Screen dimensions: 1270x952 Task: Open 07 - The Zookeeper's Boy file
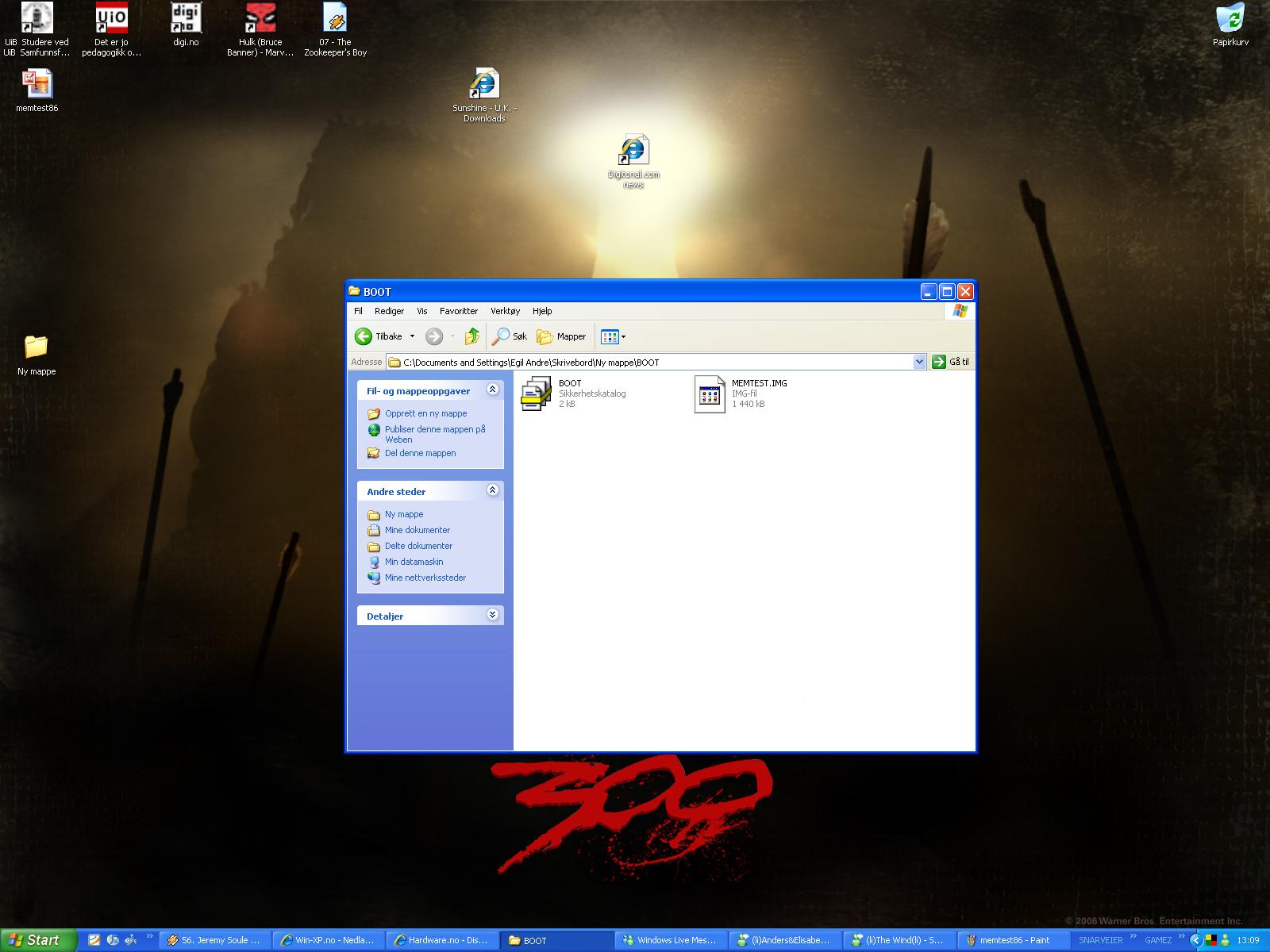[x=335, y=30]
